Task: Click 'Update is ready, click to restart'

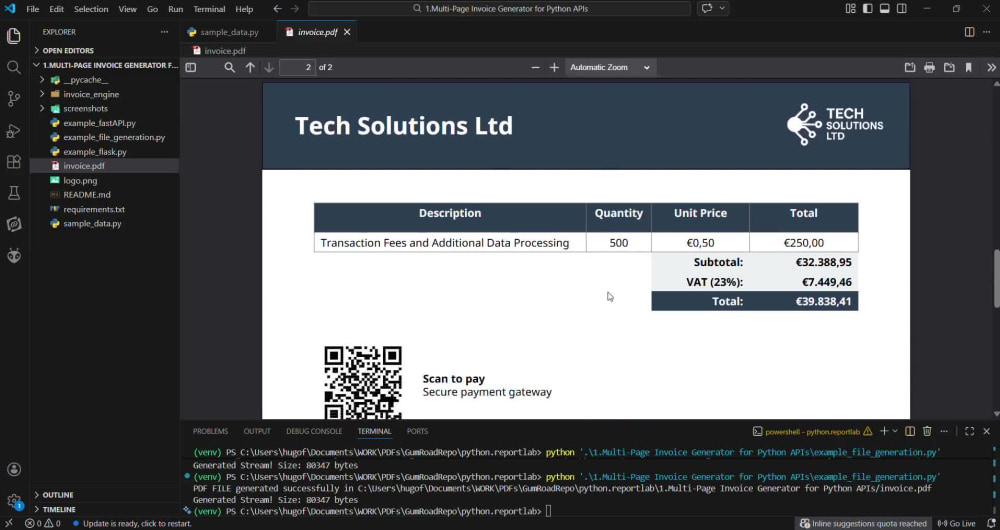Action: click(x=132, y=524)
